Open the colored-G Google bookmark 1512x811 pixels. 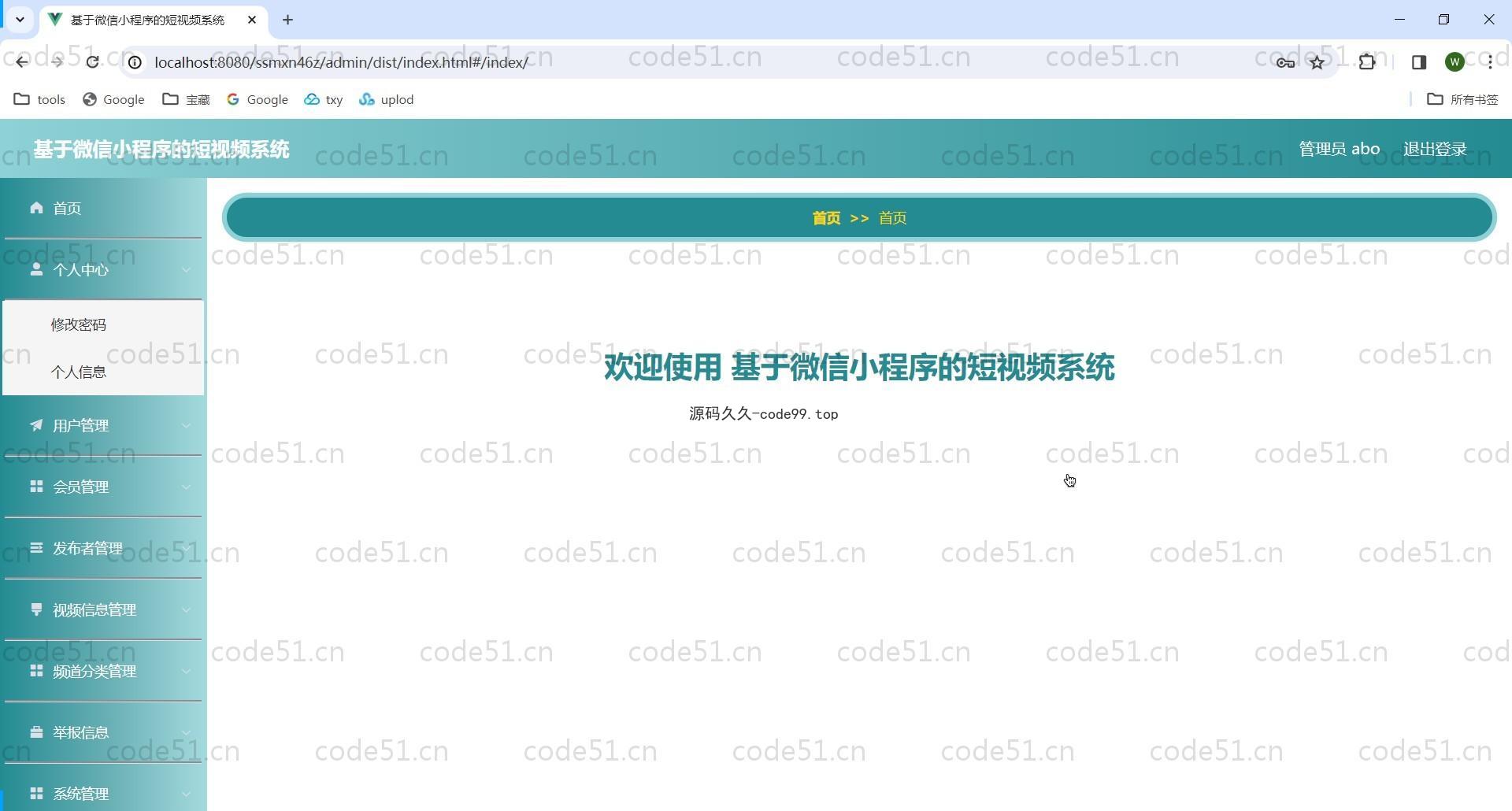click(x=258, y=99)
